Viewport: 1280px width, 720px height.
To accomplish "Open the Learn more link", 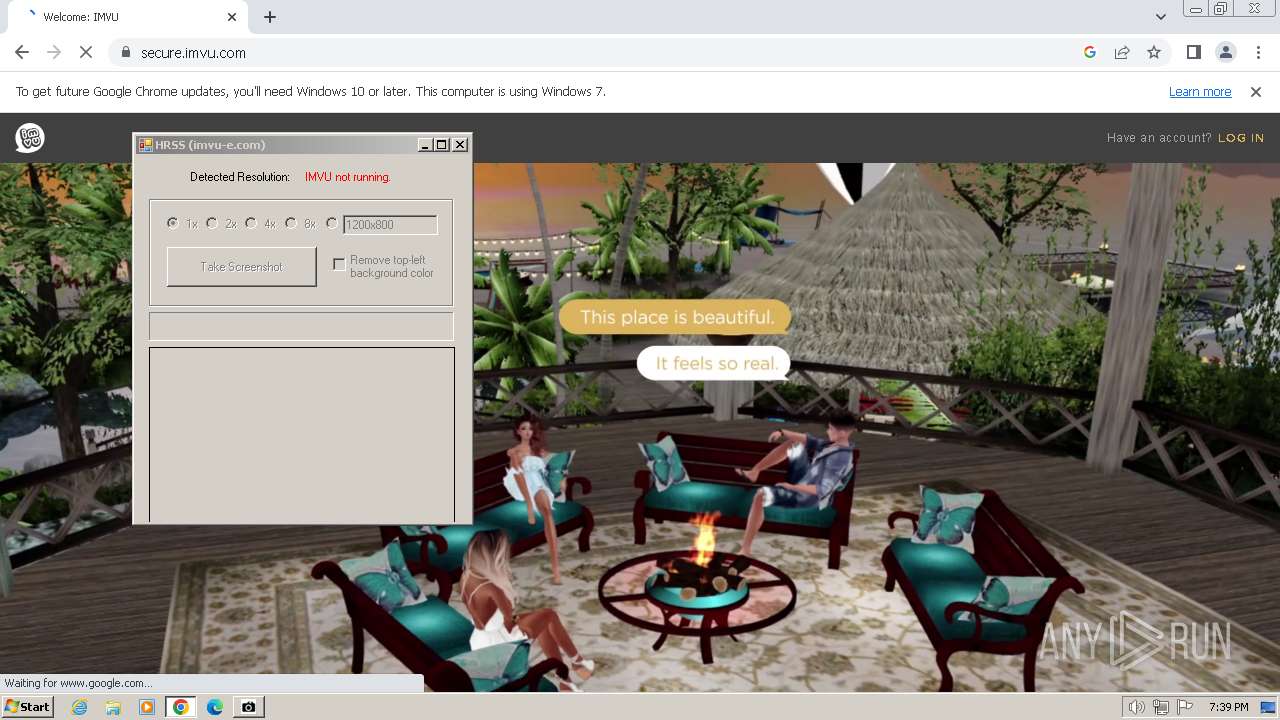I will (1200, 91).
